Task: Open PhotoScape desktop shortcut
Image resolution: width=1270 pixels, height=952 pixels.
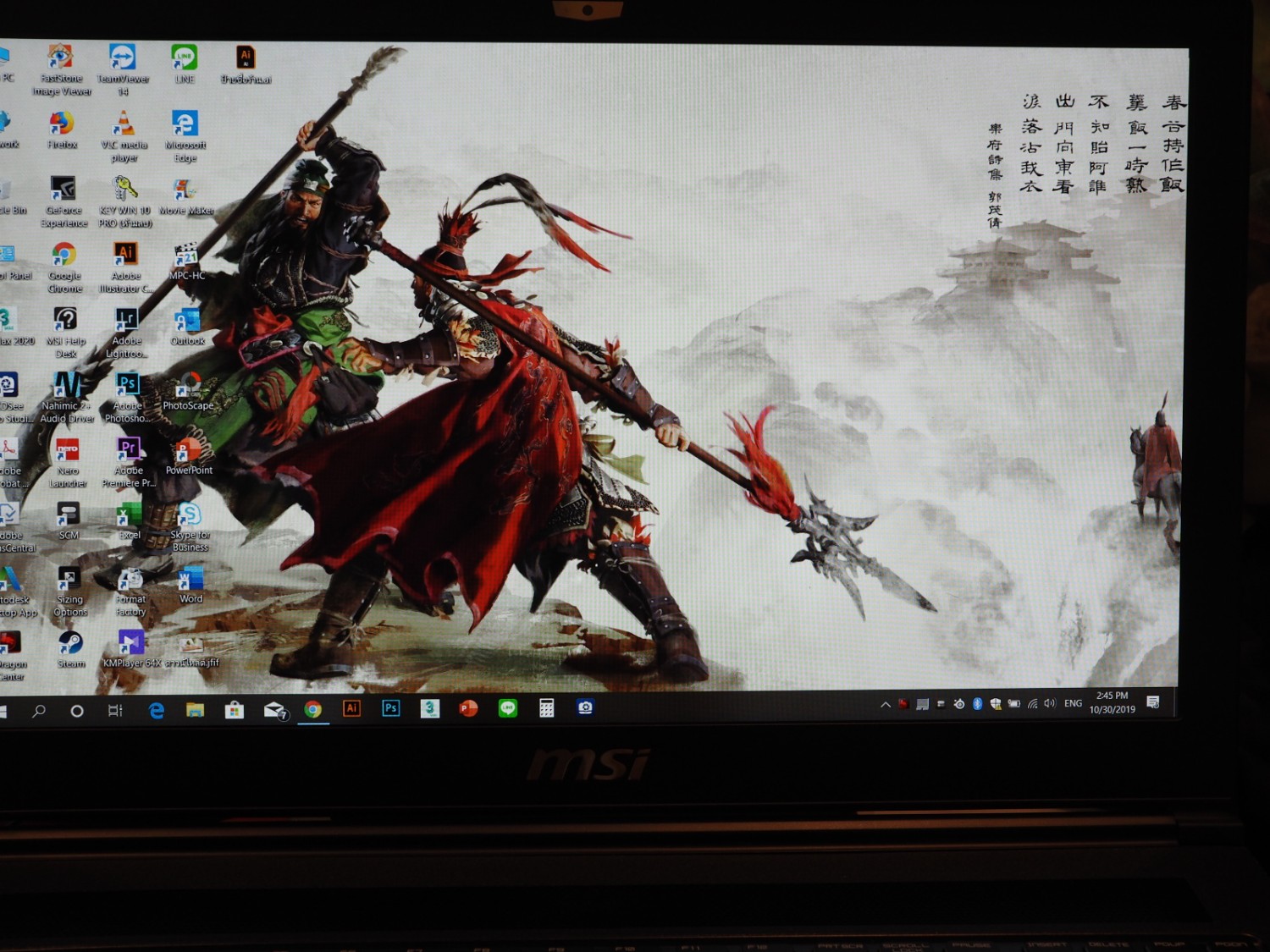Action: tap(188, 391)
